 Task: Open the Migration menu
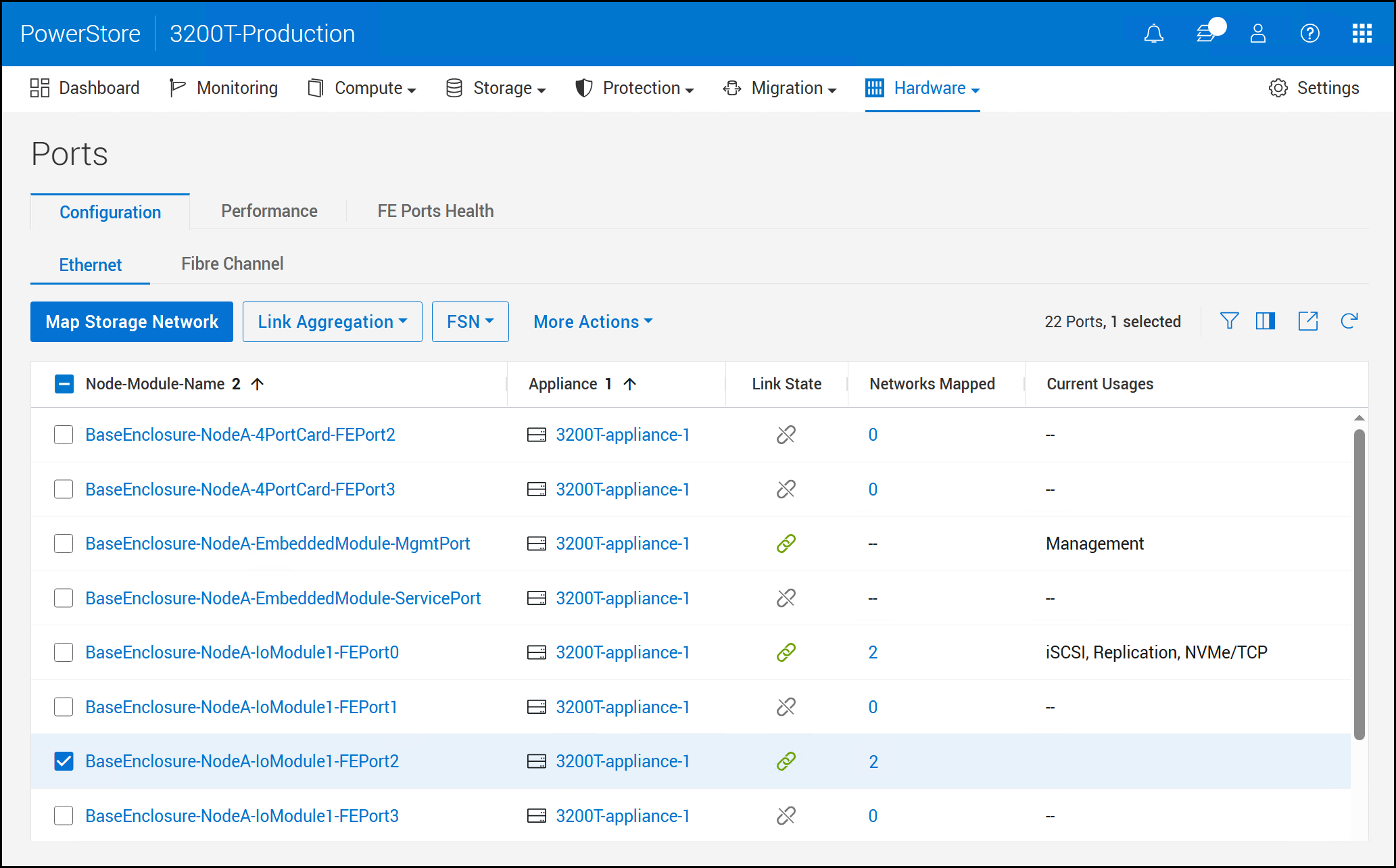click(780, 89)
